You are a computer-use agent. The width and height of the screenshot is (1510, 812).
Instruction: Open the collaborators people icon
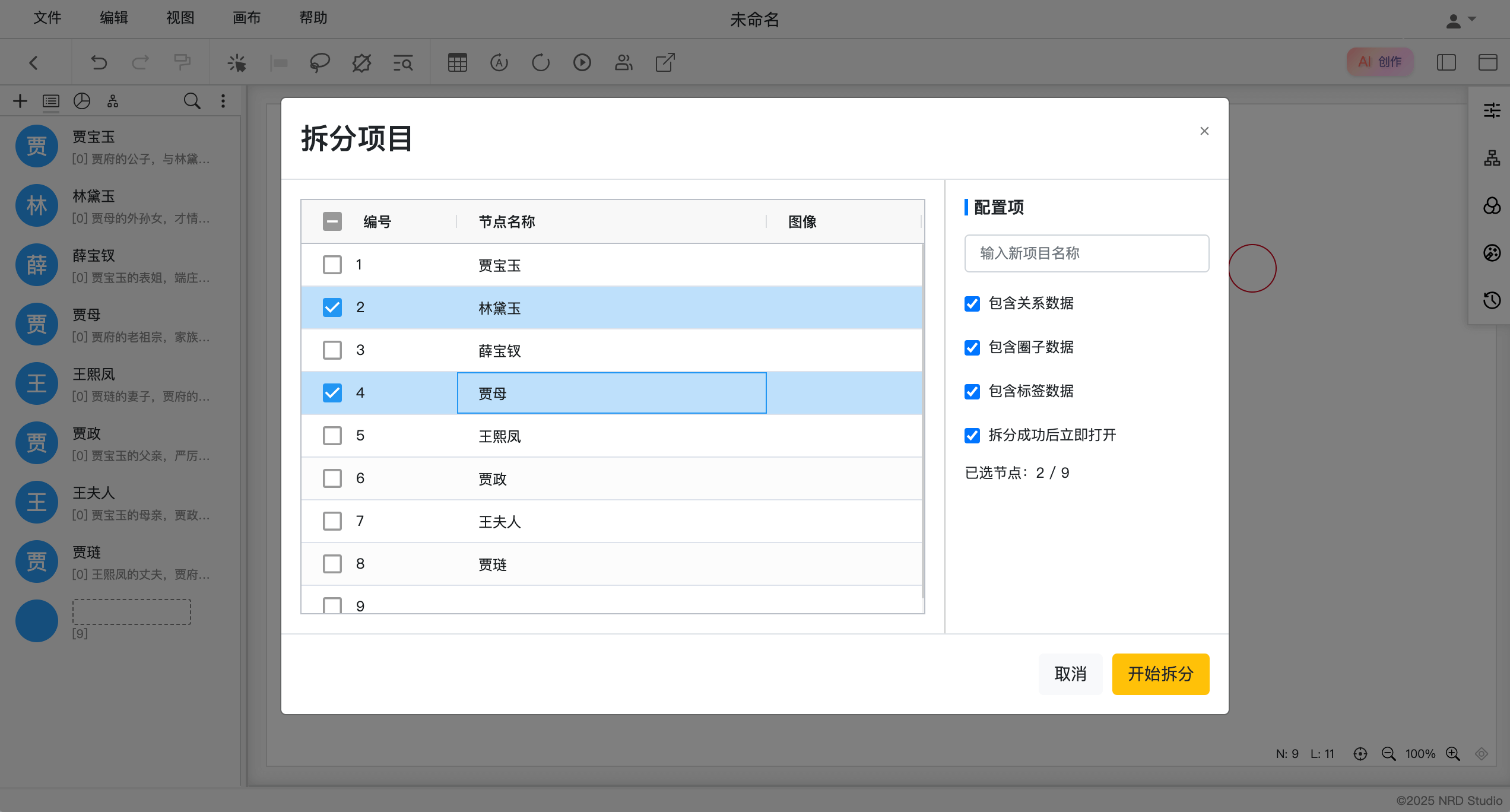[x=624, y=62]
